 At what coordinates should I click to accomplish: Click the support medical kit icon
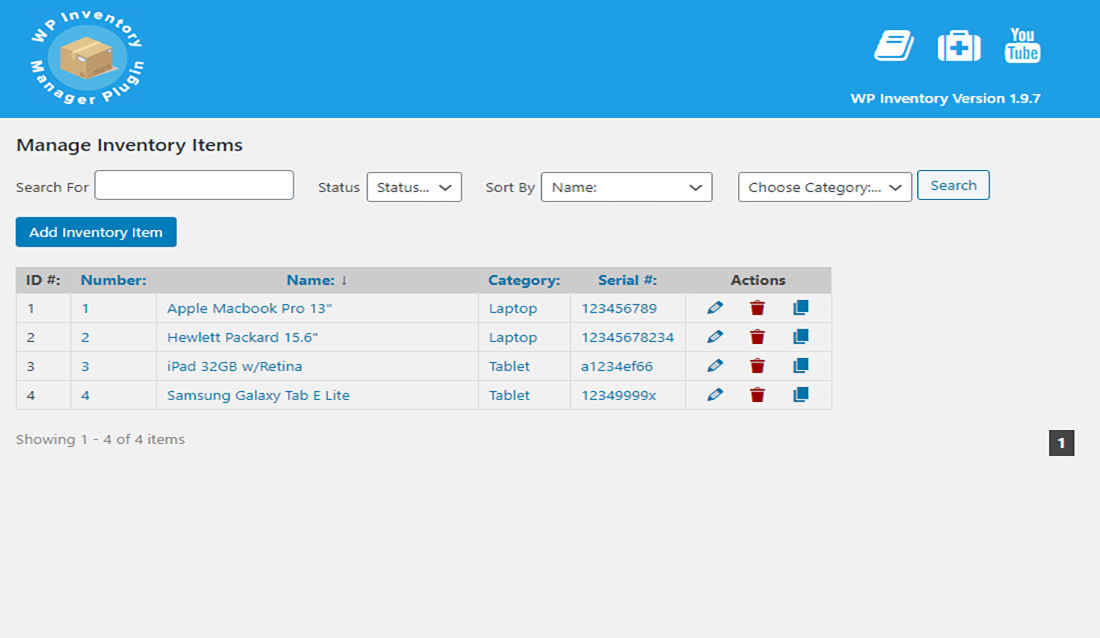pyautogui.click(x=958, y=46)
